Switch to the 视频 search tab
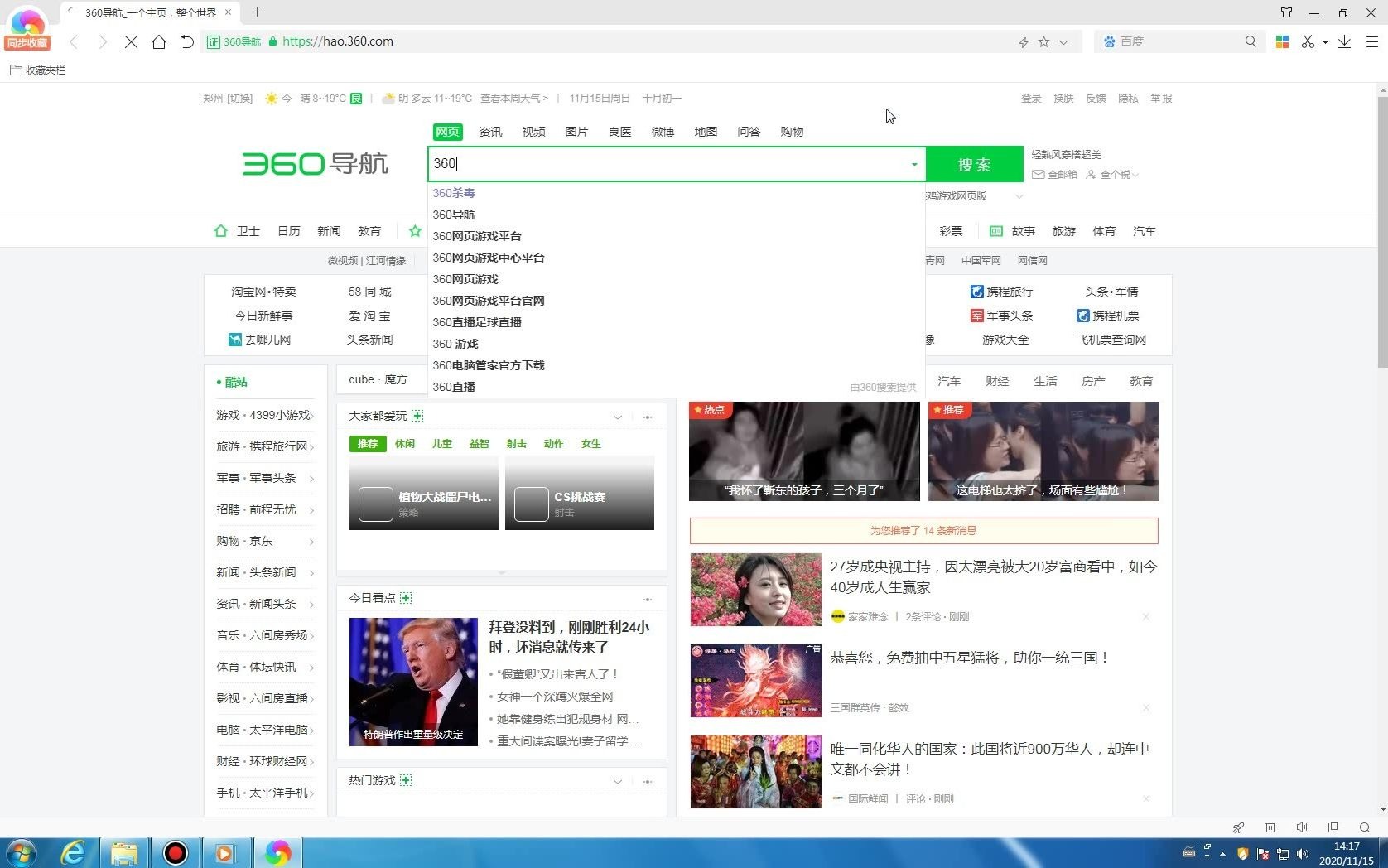 click(533, 131)
